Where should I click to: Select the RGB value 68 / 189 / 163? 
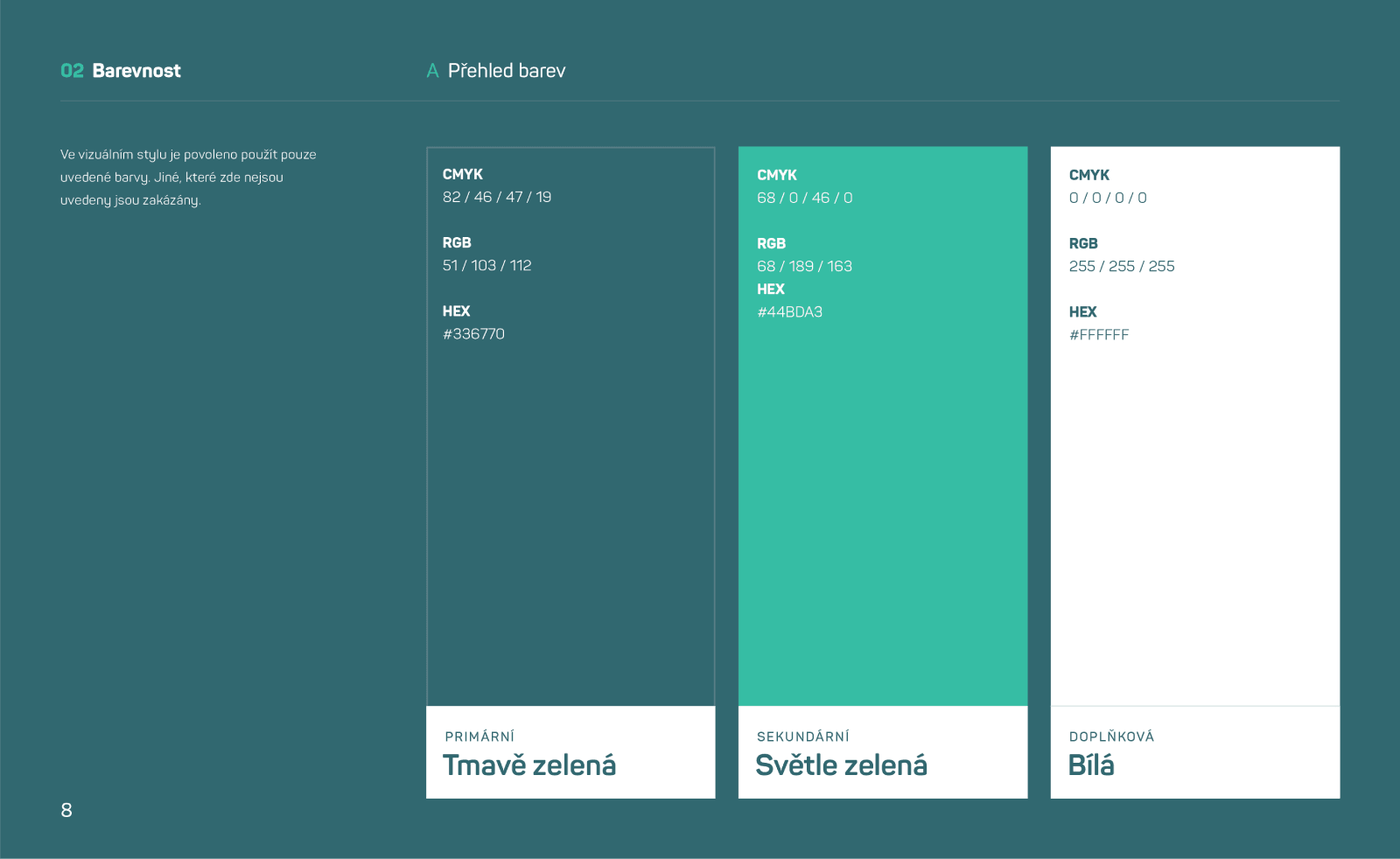click(804, 267)
